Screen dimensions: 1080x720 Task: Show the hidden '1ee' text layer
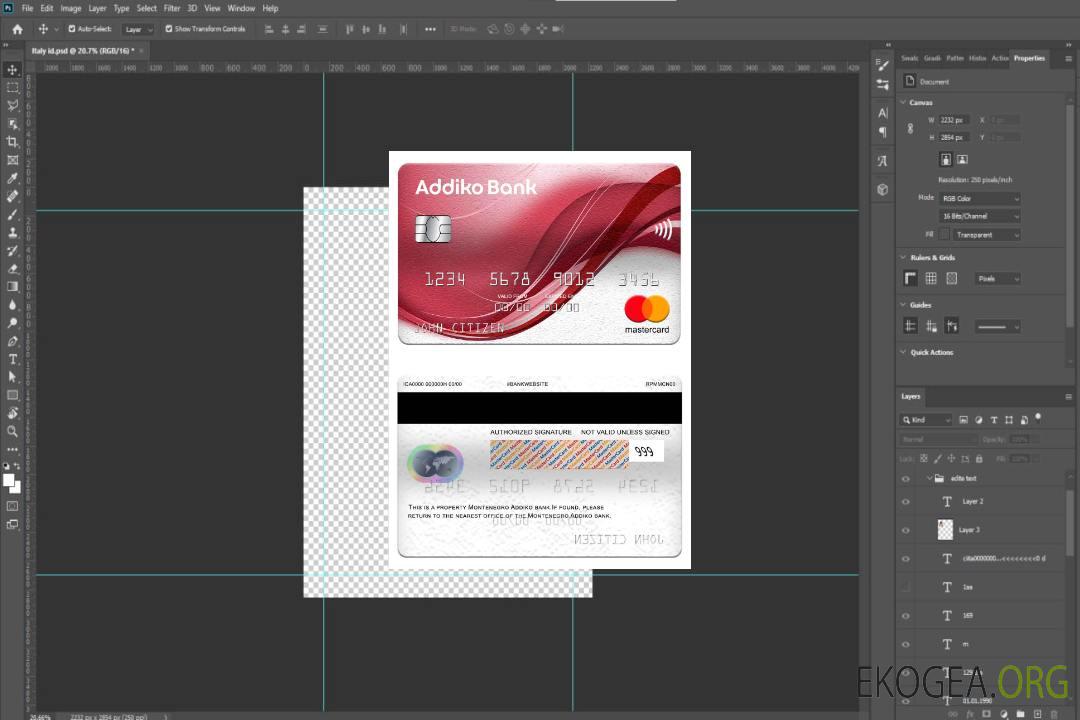[906, 587]
